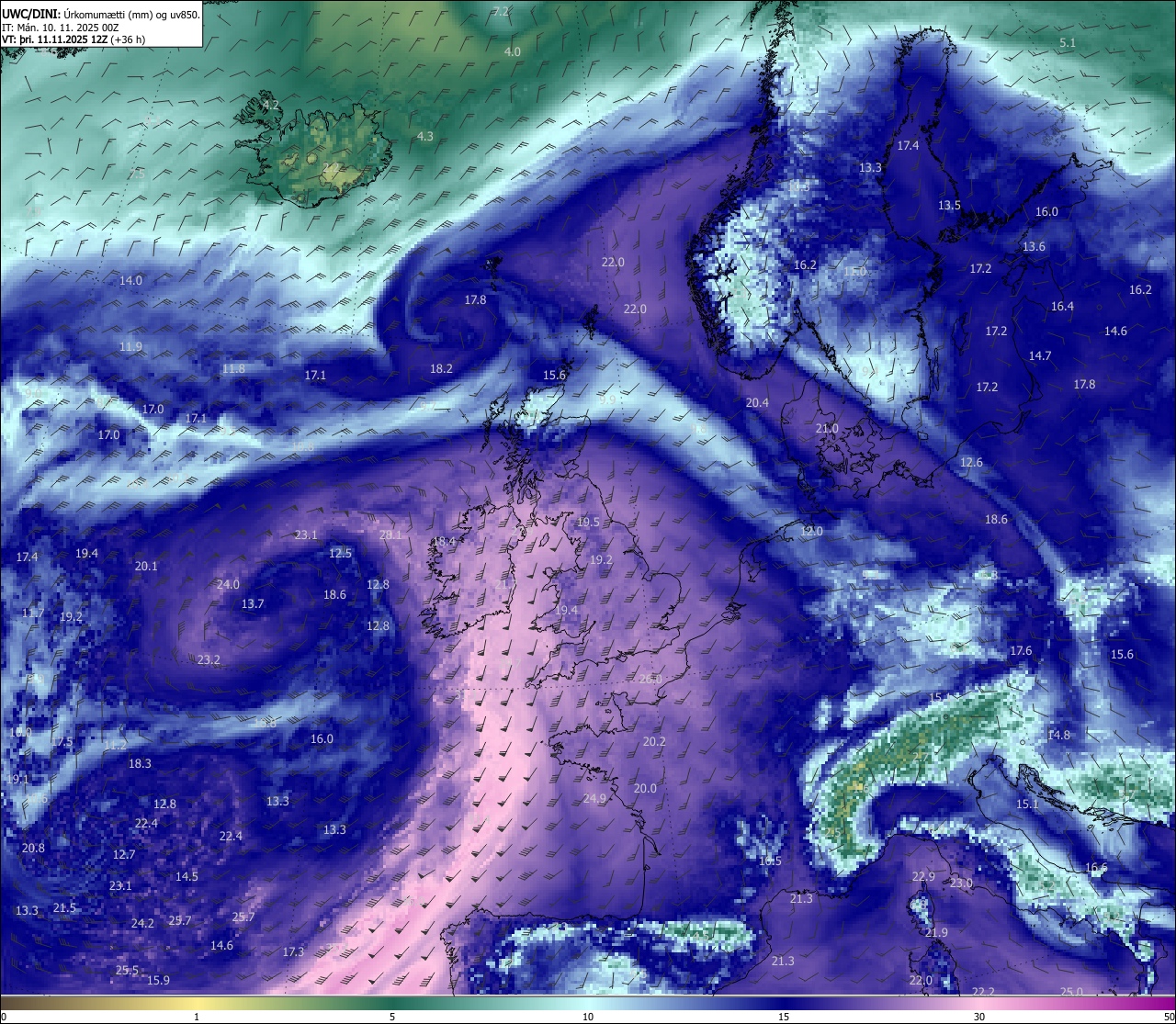Click the 15.9 value label
The height and width of the screenshot is (1024, 1176).
click(158, 981)
